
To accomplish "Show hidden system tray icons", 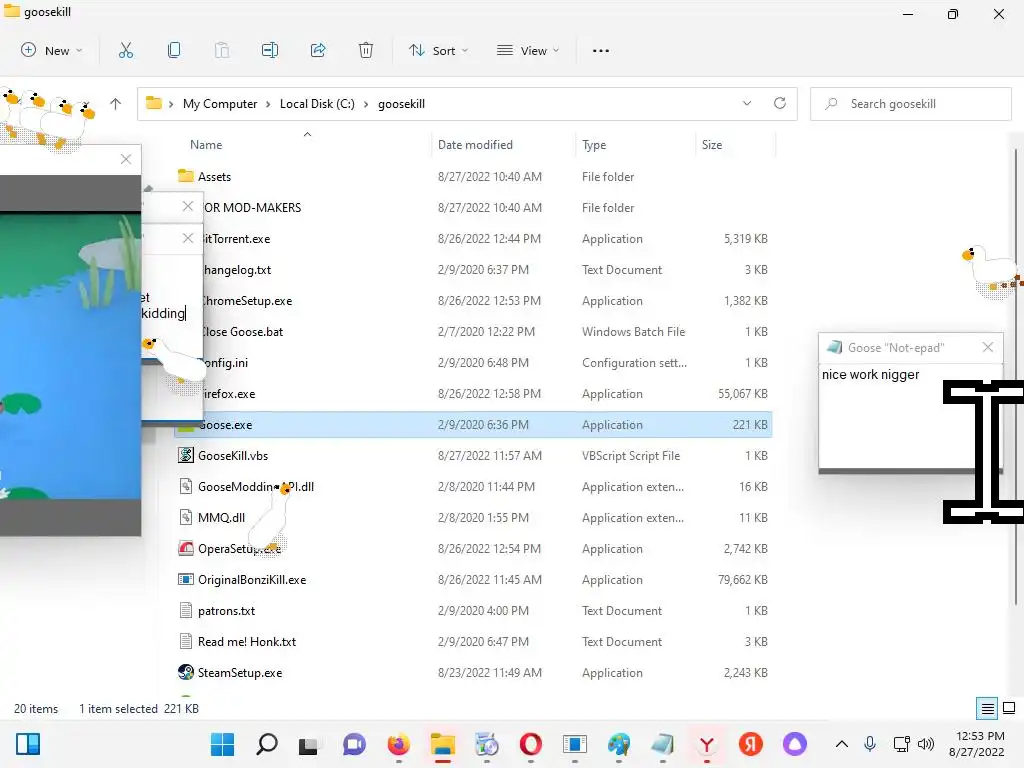I will click(x=842, y=744).
